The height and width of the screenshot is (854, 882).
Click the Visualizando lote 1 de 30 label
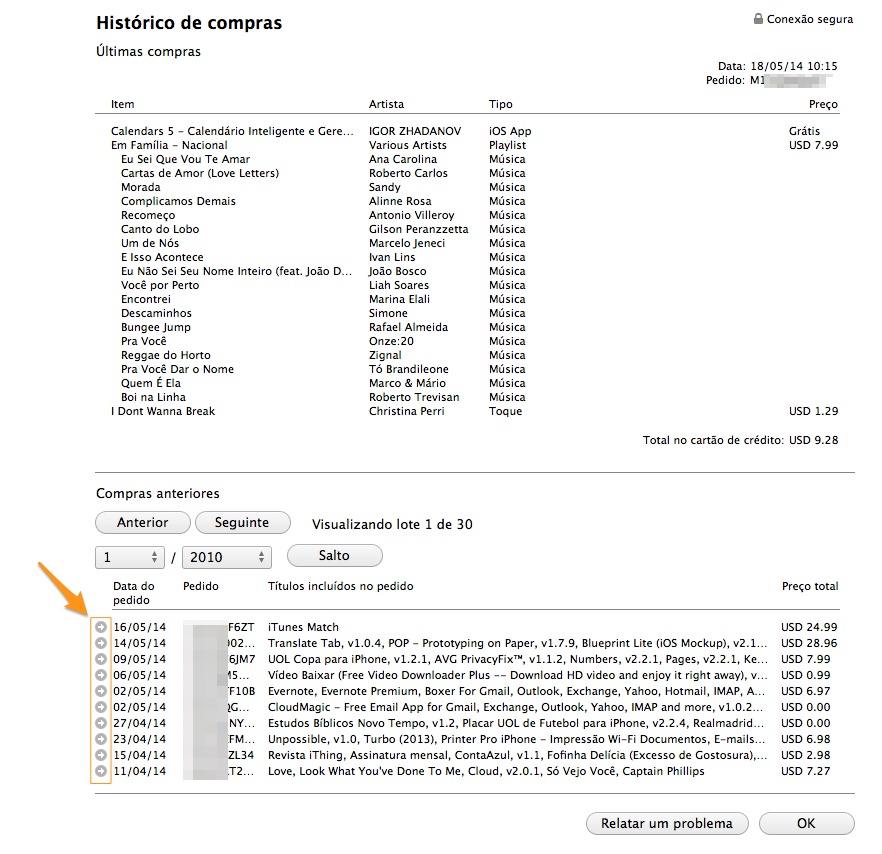[392, 524]
